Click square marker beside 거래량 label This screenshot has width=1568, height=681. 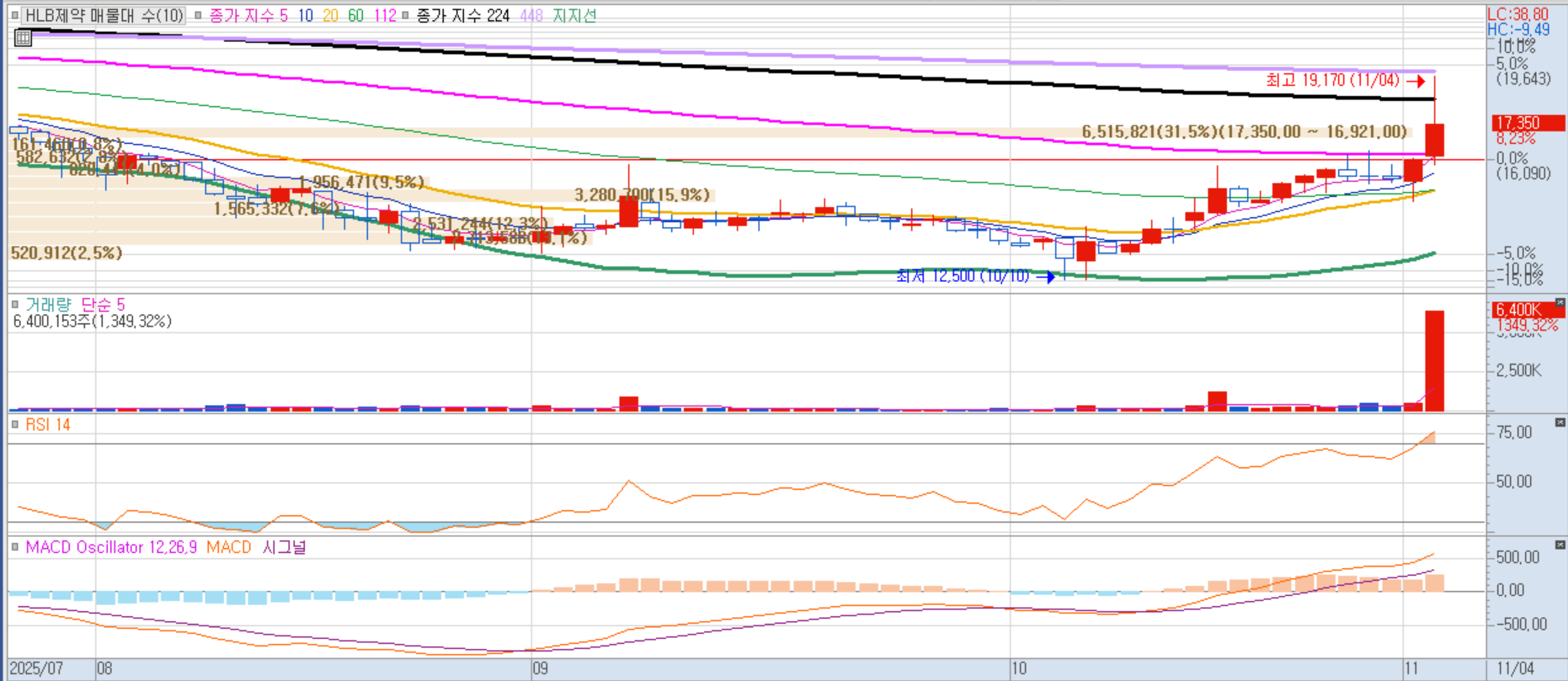click(x=15, y=304)
